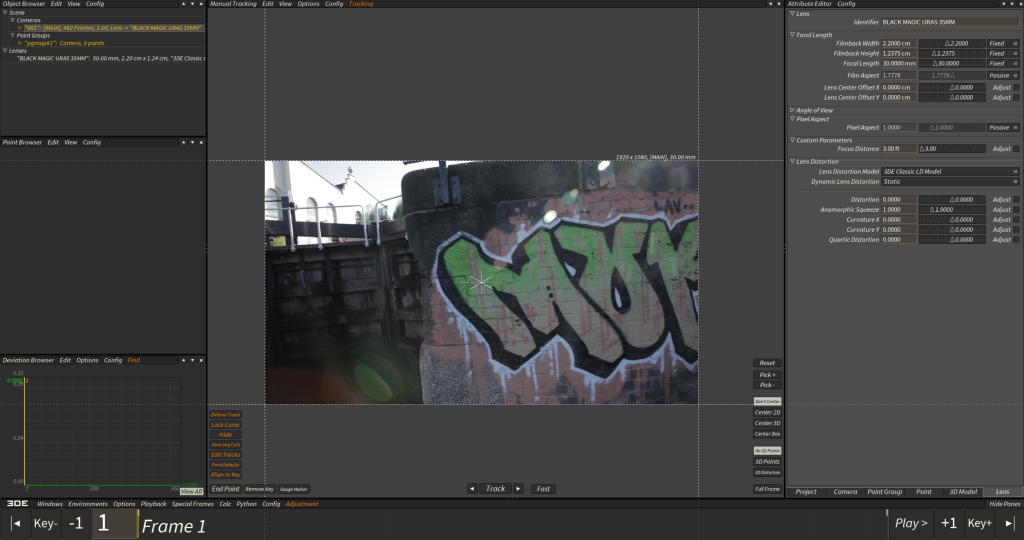Screen dimensions: 1024x540
Task: Open Python menu in main menu bar
Action: 246,504
